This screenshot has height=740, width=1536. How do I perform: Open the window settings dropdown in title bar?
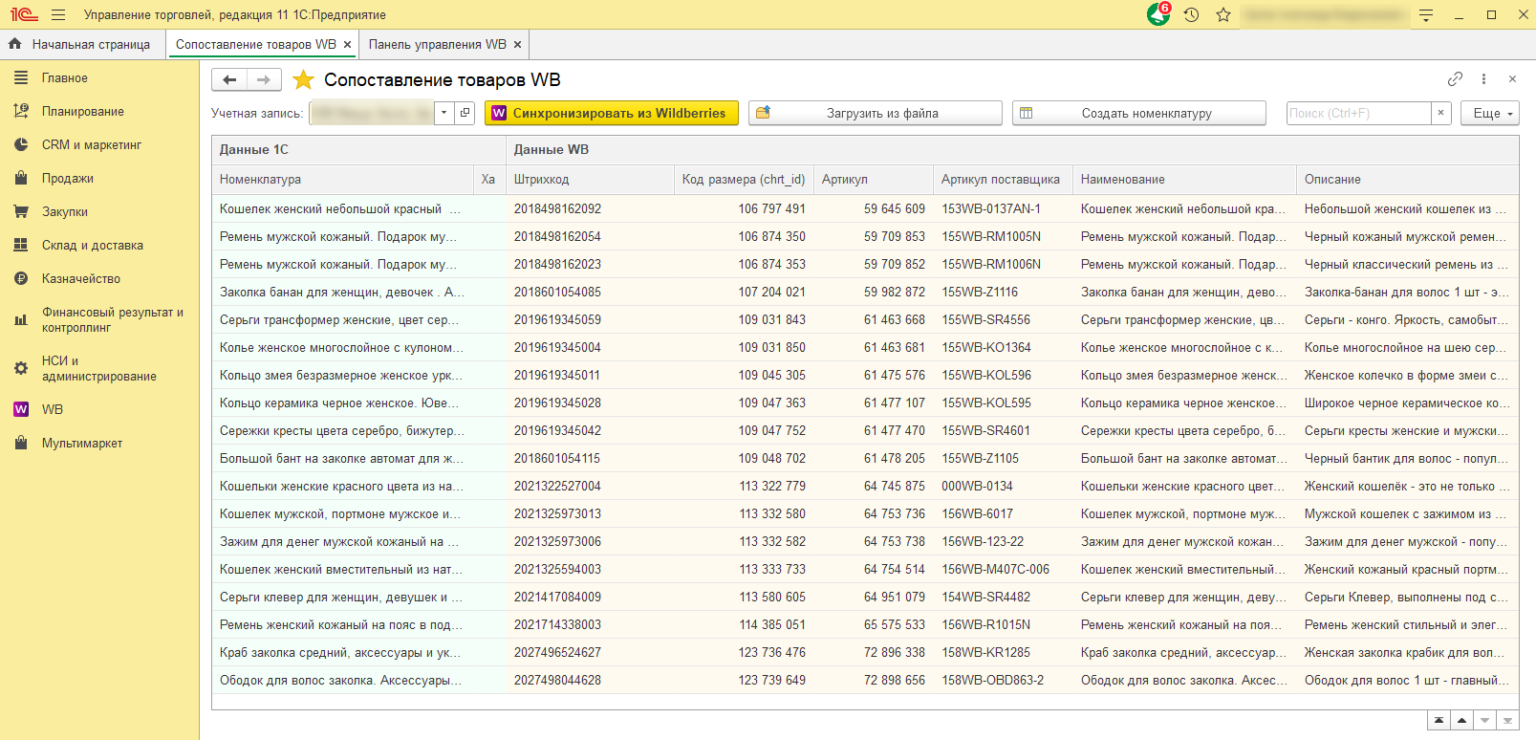click(1426, 15)
